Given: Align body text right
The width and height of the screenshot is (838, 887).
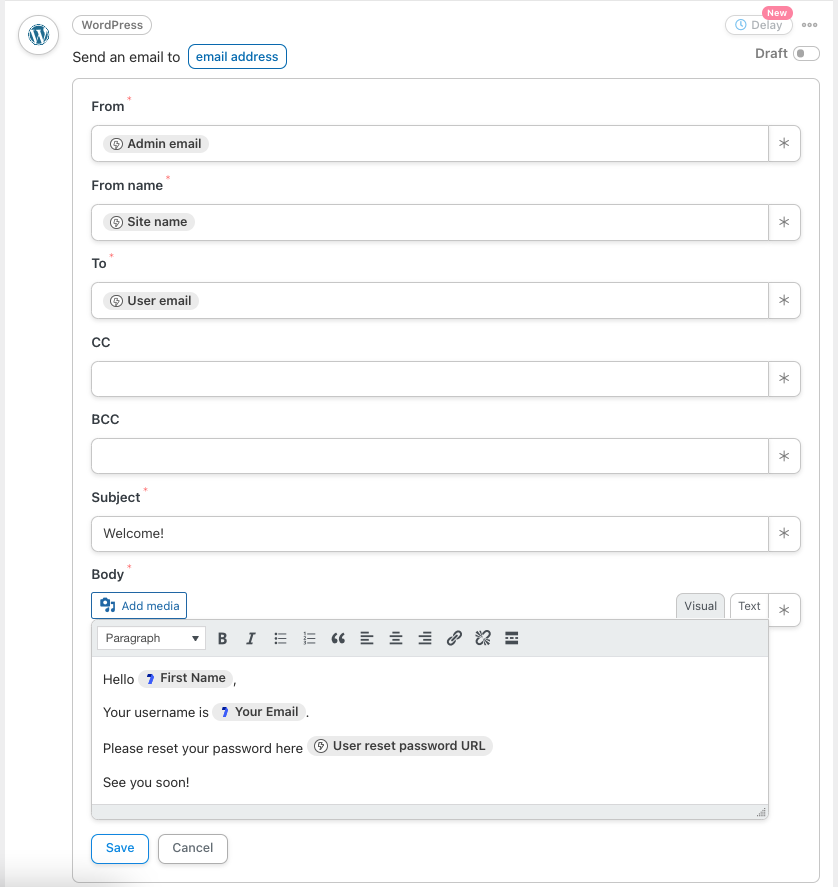Looking at the screenshot, I should (x=424, y=639).
